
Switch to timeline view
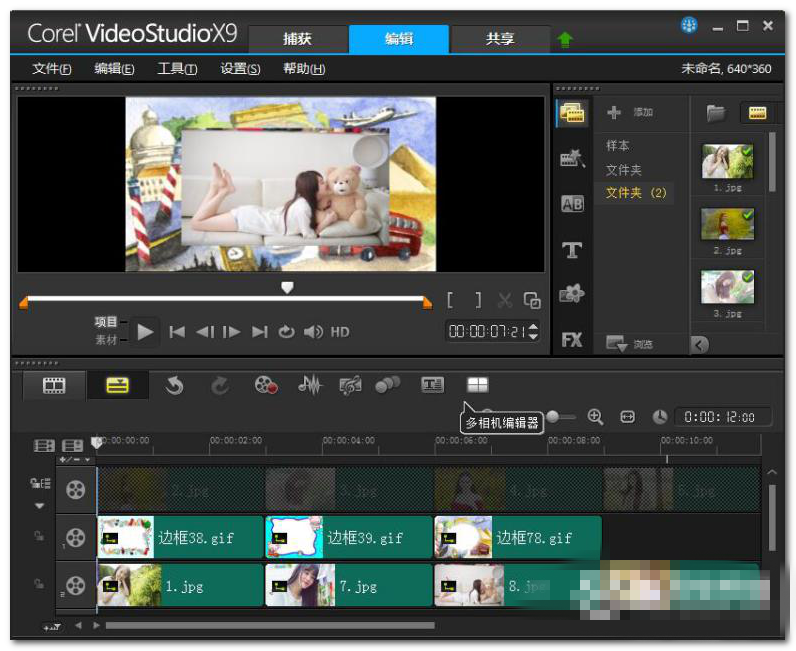tap(117, 385)
